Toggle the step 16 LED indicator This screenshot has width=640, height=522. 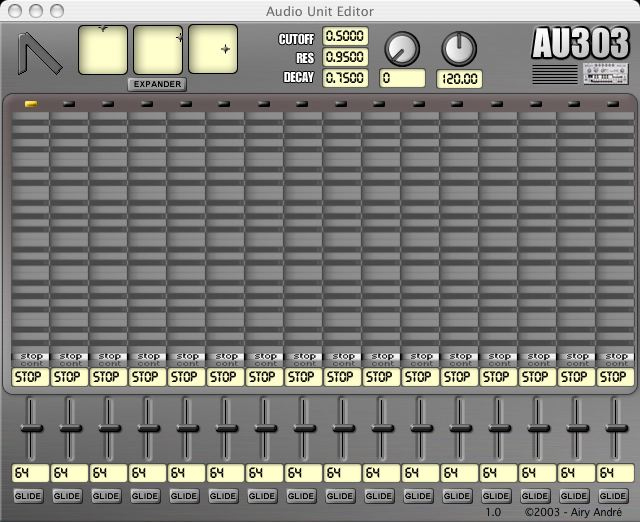tap(613, 104)
